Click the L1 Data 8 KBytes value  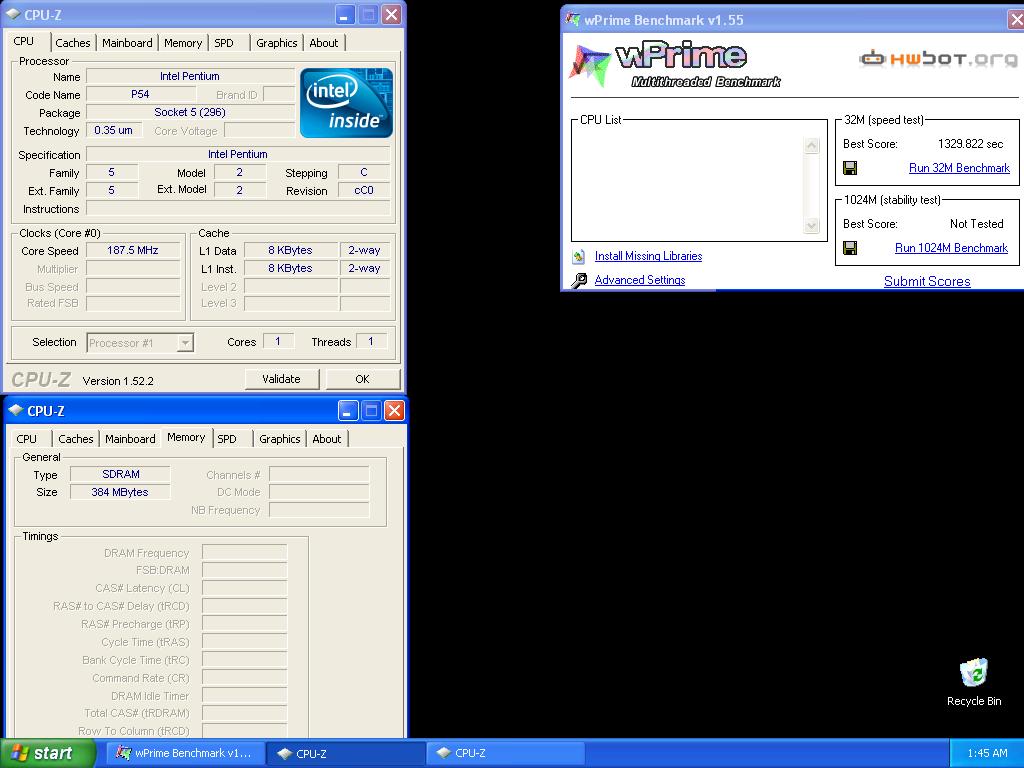[291, 250]
